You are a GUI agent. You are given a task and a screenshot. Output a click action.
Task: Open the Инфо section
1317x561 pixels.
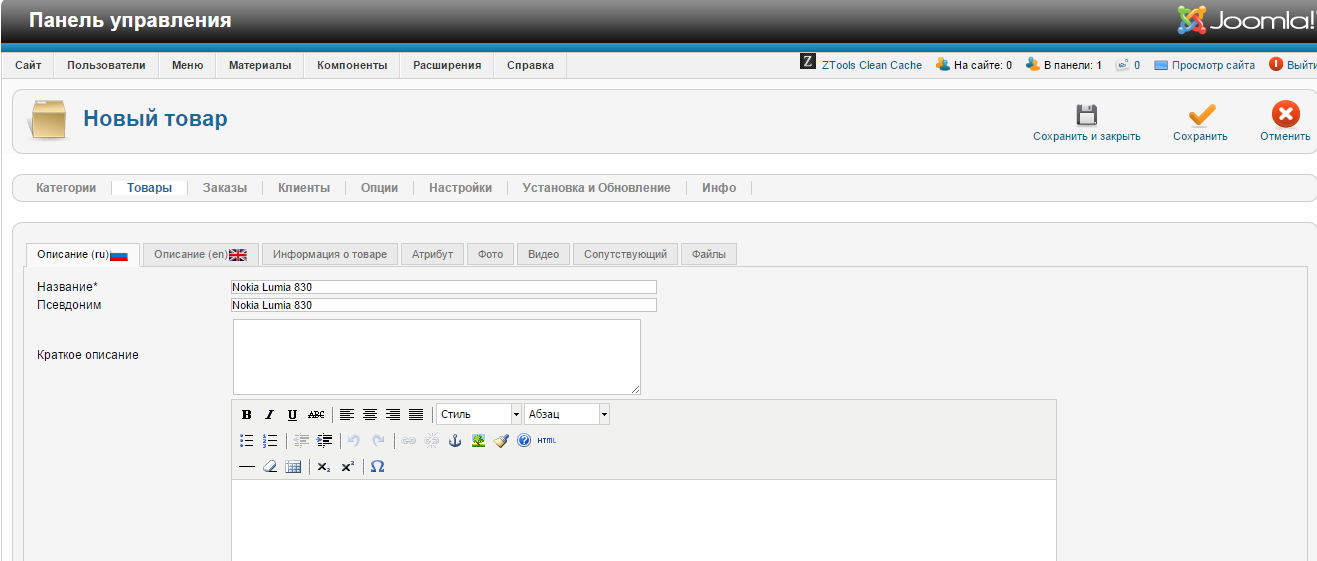tap(719, 188)
